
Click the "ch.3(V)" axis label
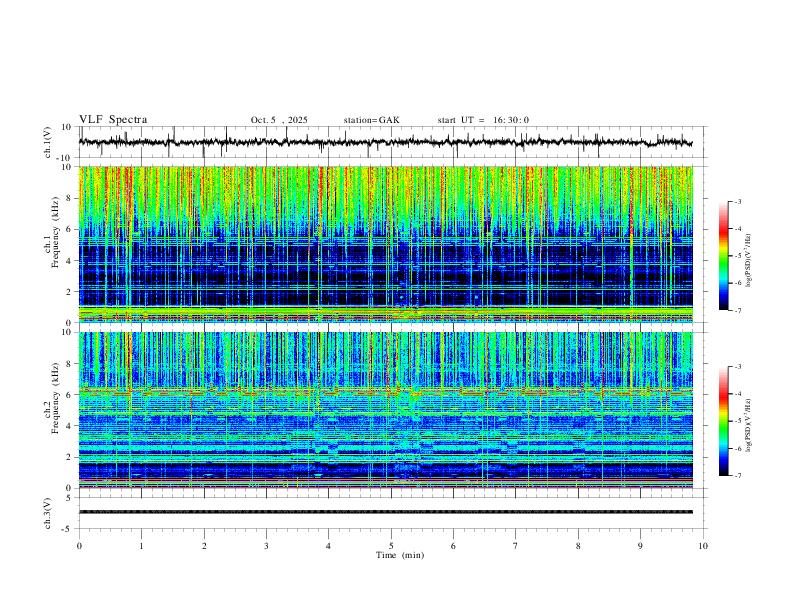coord(48,513)
